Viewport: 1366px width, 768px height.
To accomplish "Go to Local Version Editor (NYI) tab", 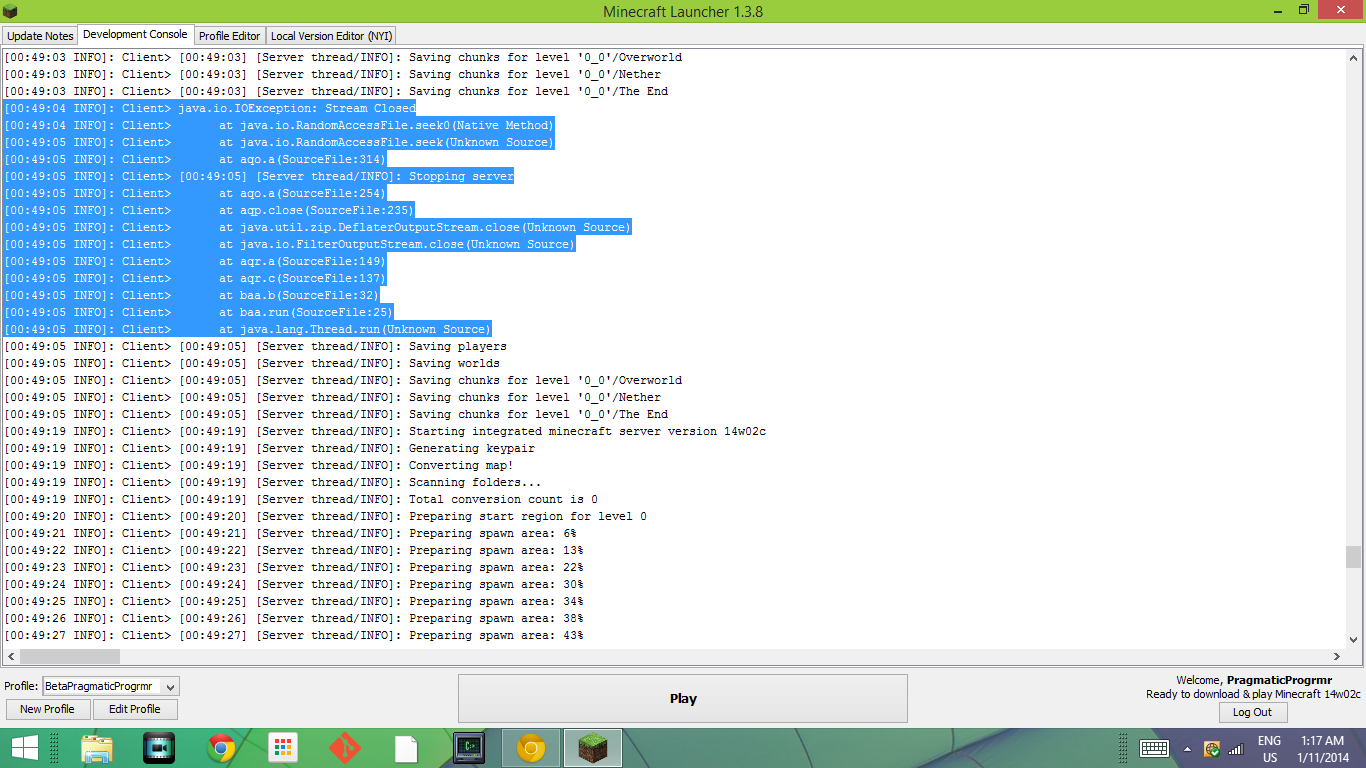I will [x=332, y=36].
